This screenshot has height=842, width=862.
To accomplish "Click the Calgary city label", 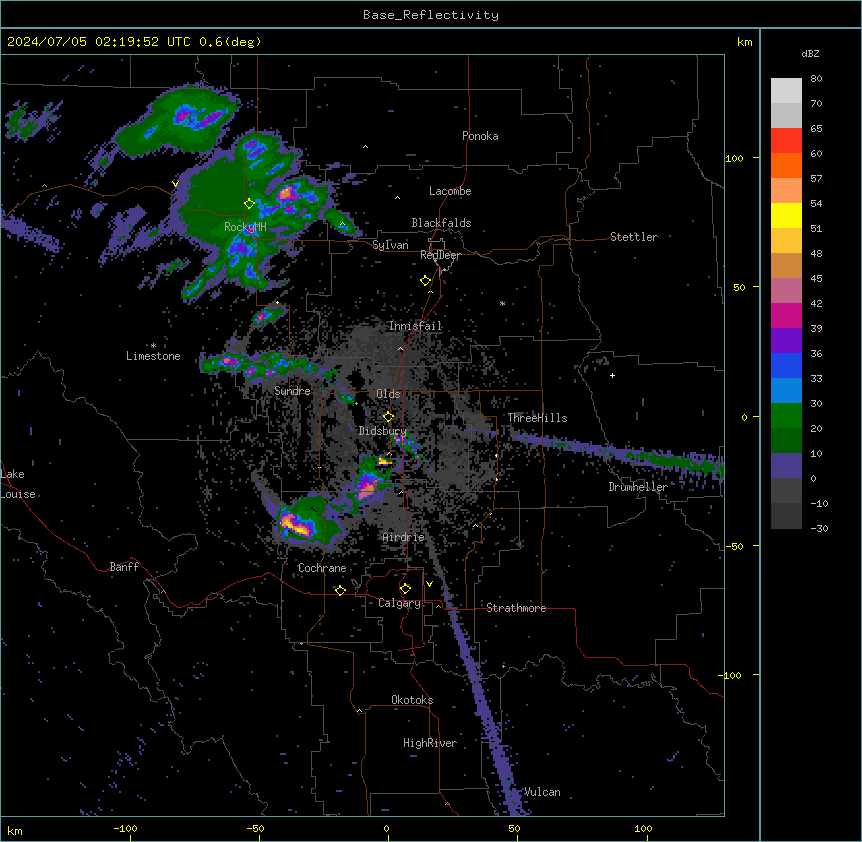I will (399, 603).
